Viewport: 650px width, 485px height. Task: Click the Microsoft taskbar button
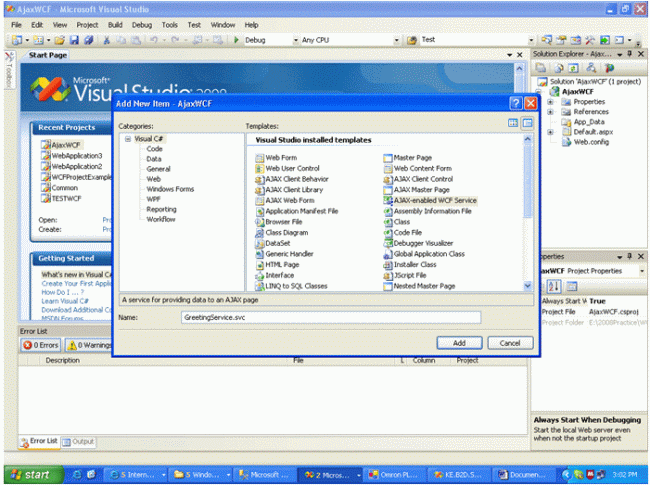[x=264, y=475]
